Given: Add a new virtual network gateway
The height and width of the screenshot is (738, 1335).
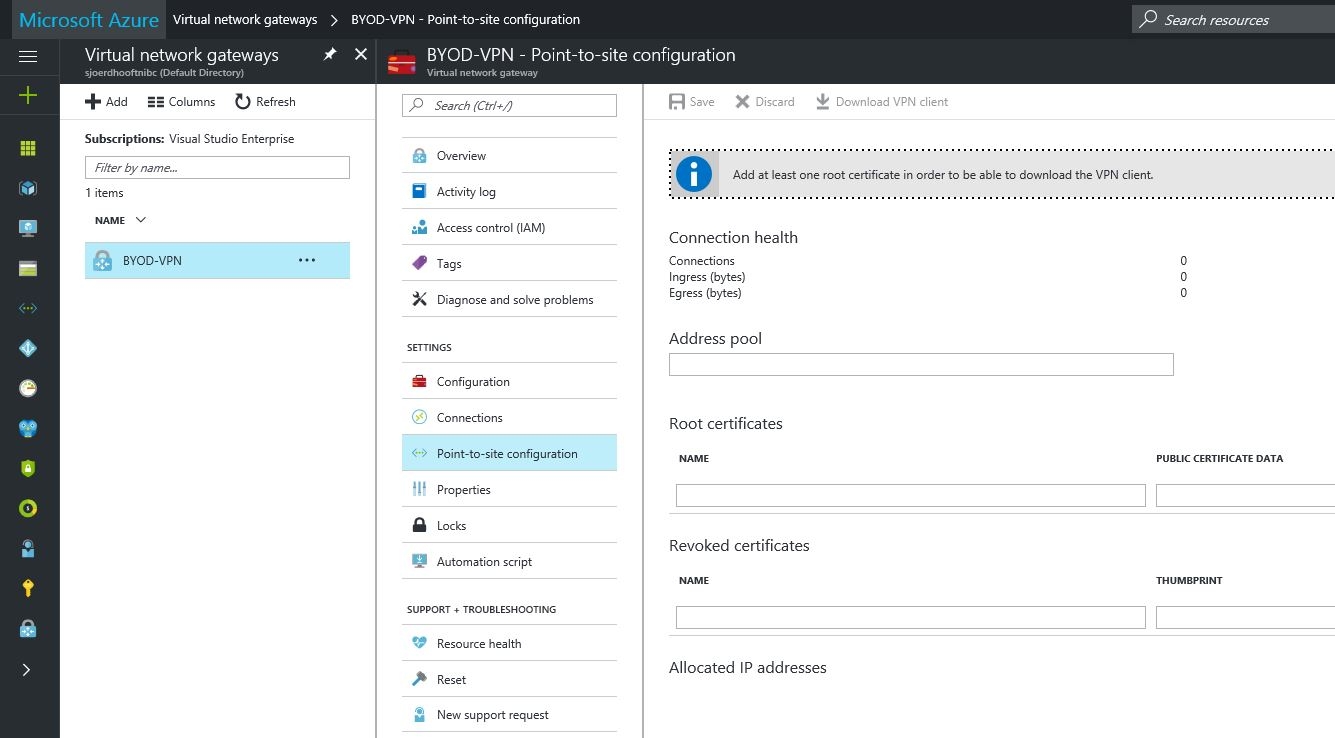Looking at the screenshot, I should pos(106,101).
